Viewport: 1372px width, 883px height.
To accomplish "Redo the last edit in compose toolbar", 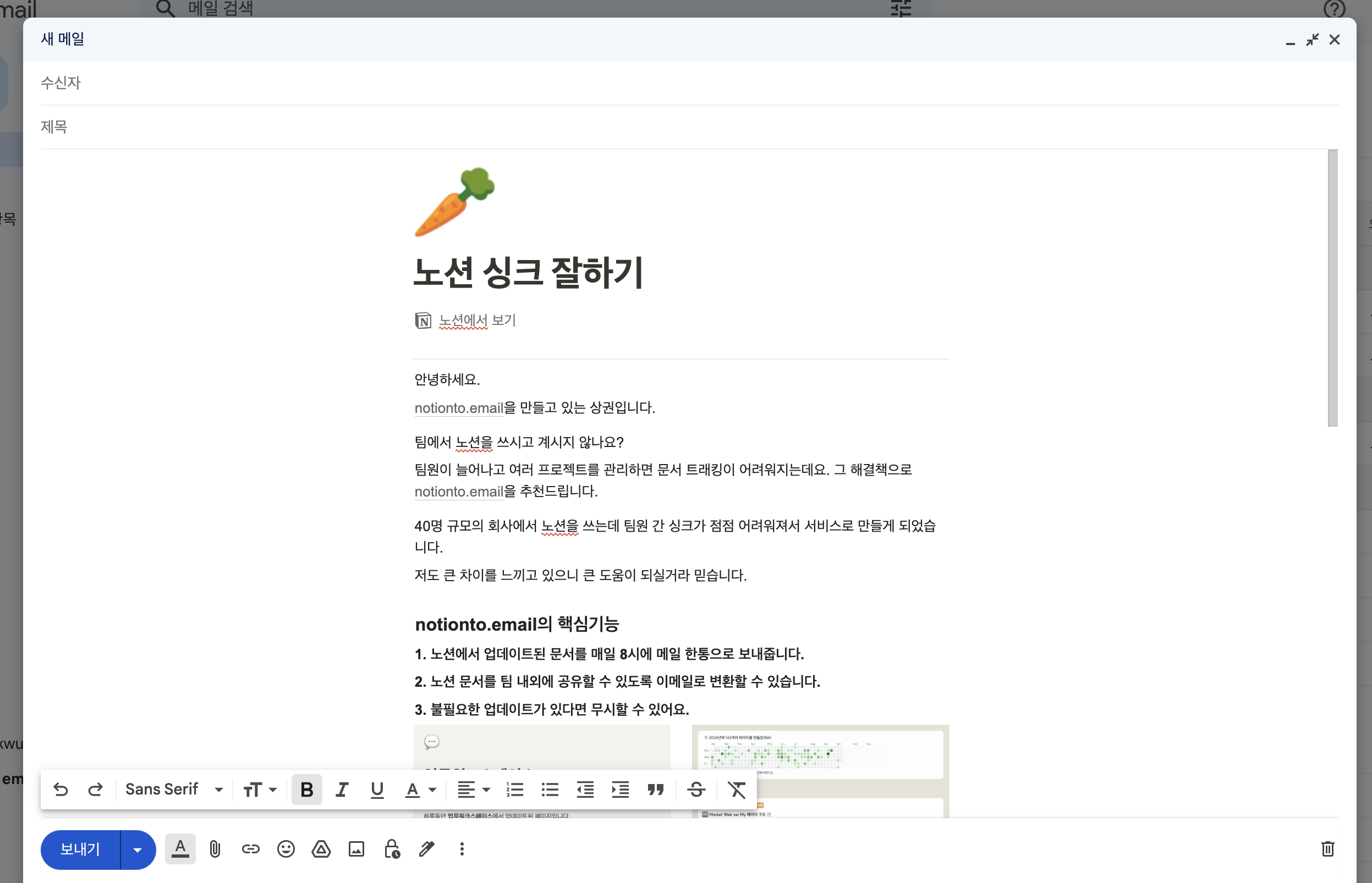I will point(95,789).
